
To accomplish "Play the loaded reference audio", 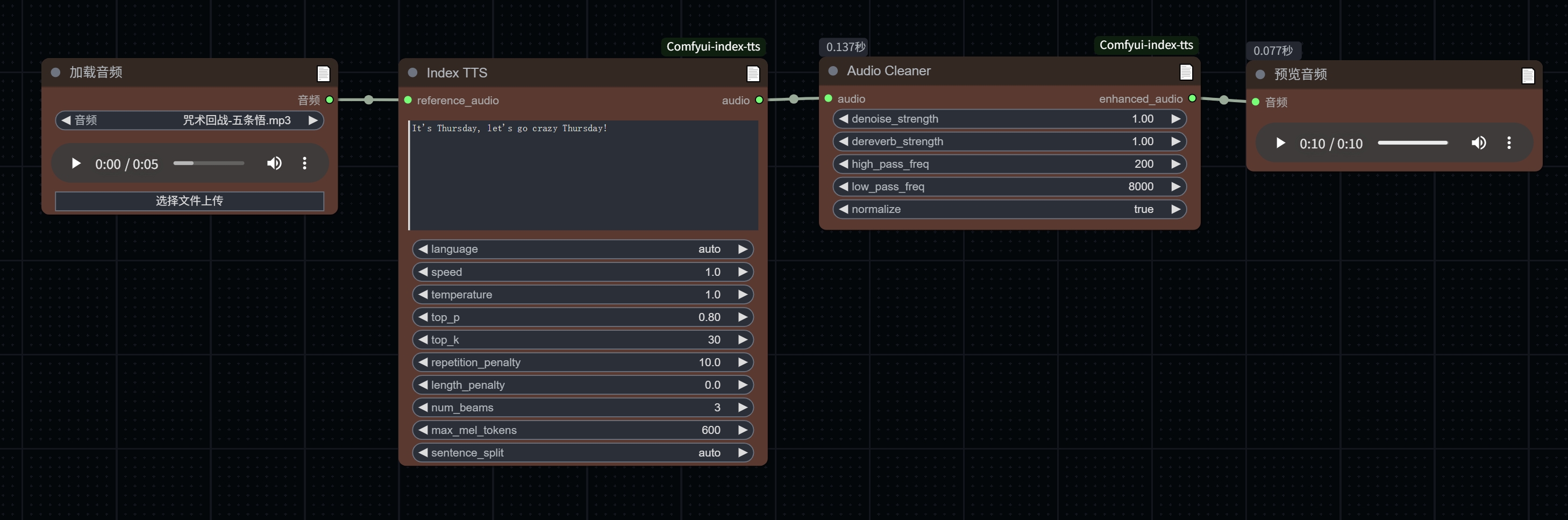I will point(76,164).
